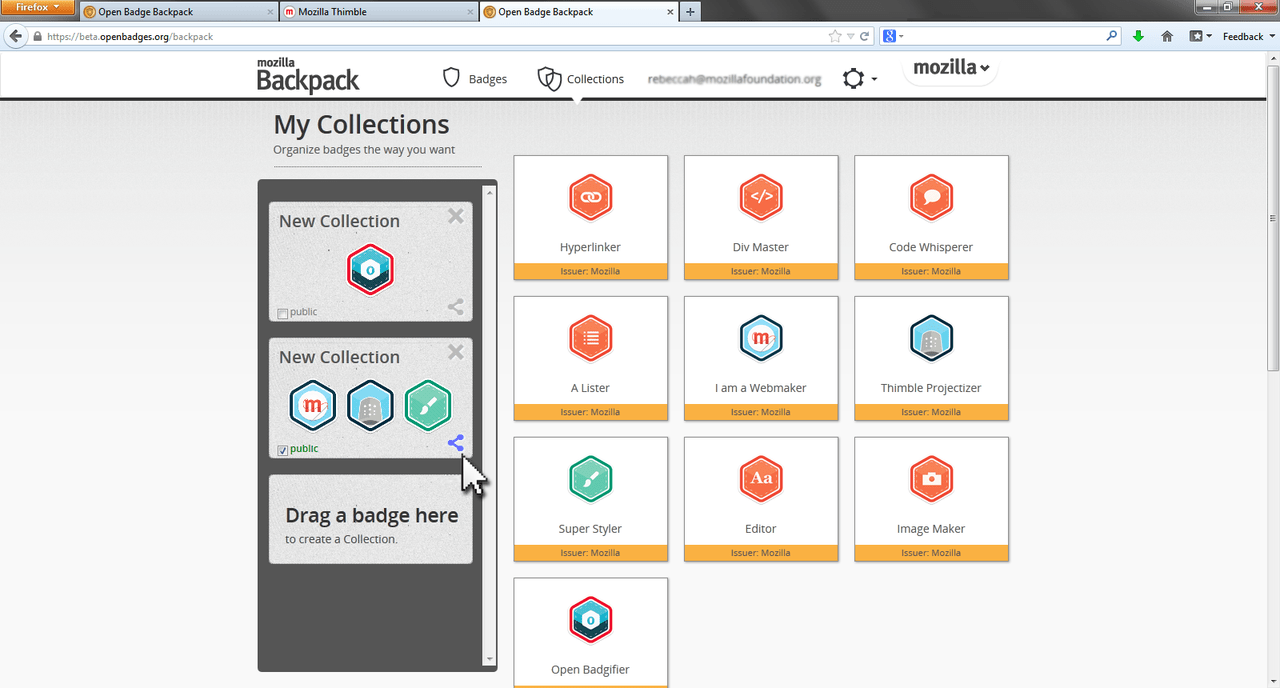Open the mozilla dropdown in the header

[948, 67]
